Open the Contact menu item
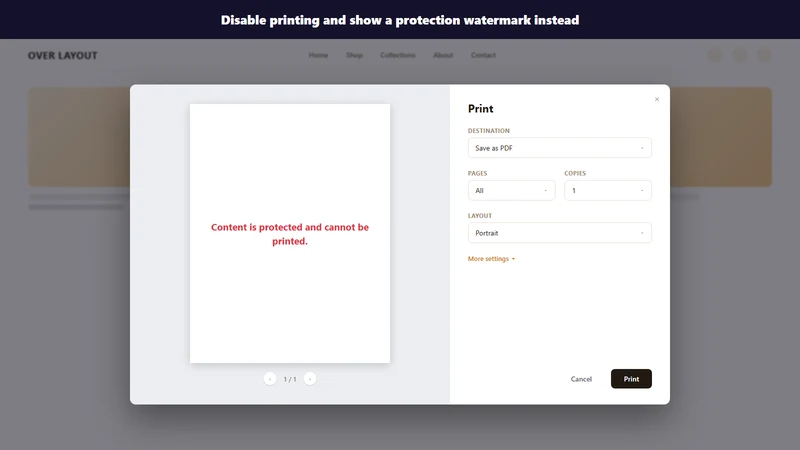The width and height of the screenshot is (800, 450). point(483,55)
